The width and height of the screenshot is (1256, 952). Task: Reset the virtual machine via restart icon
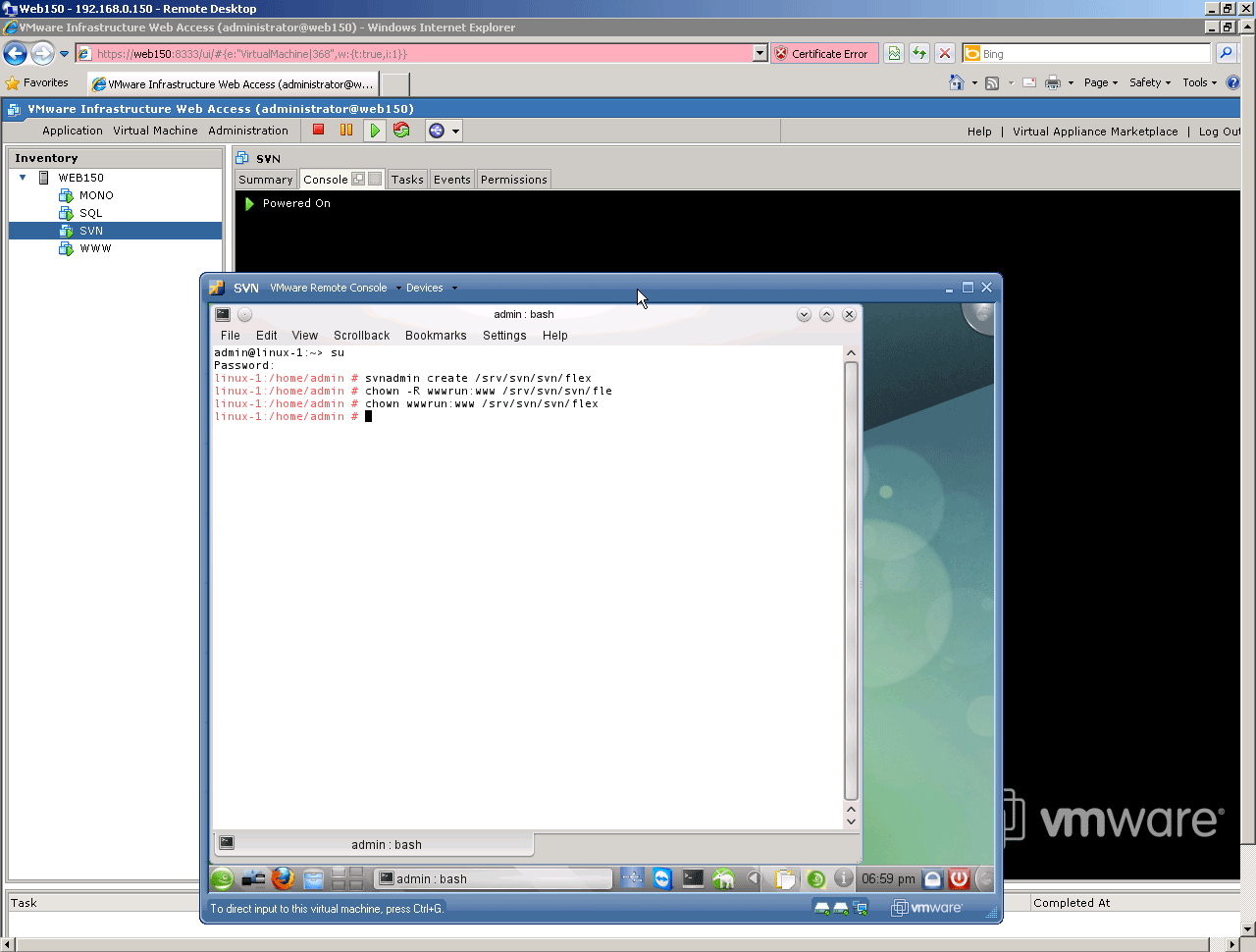[x=401, y=130]
